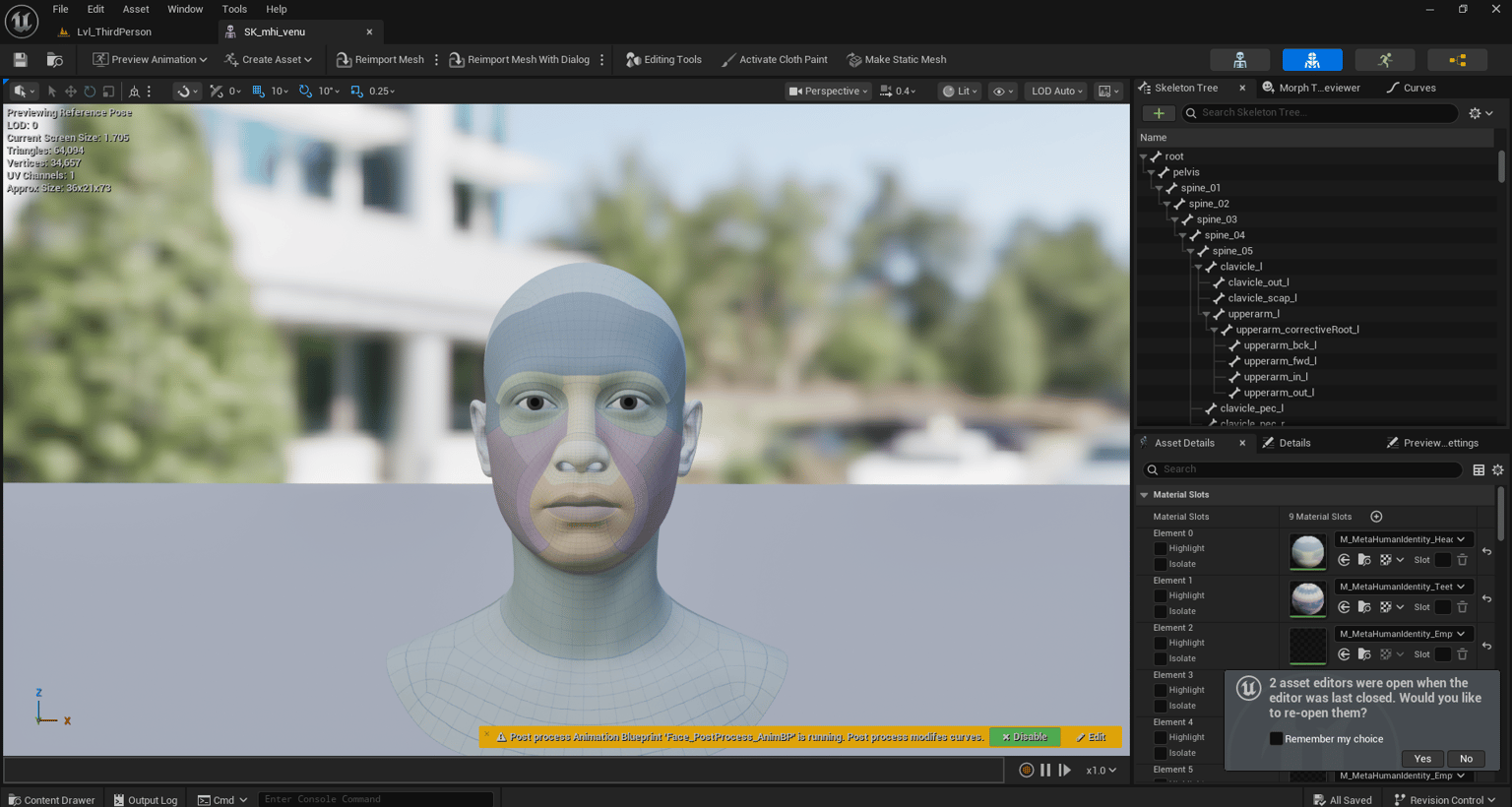Switch to the Morph Target Previewer tab
Screen dimensions: 1512x807
tap(1311, 89)
